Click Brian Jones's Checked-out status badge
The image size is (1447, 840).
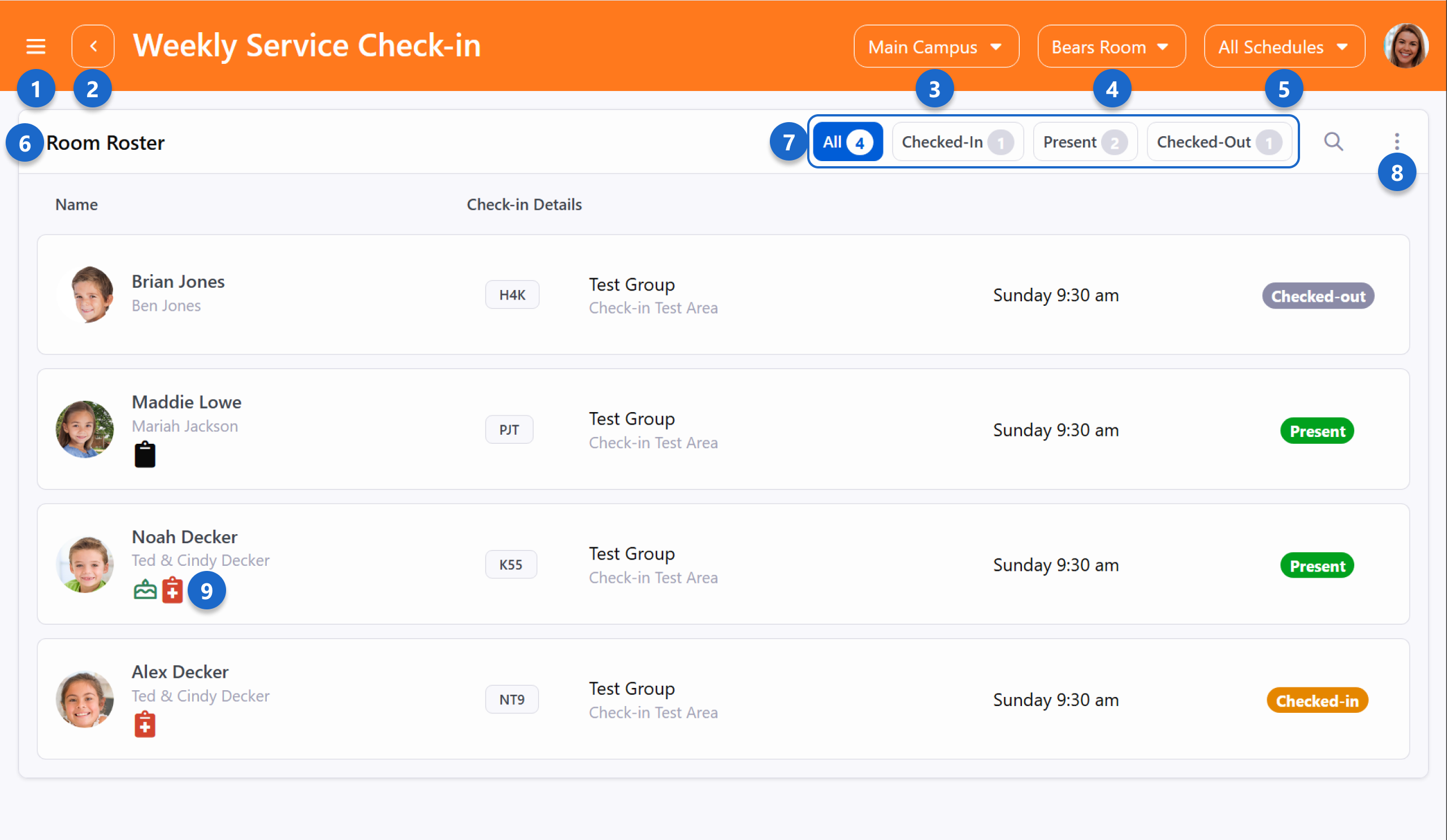coord(1317,296)
